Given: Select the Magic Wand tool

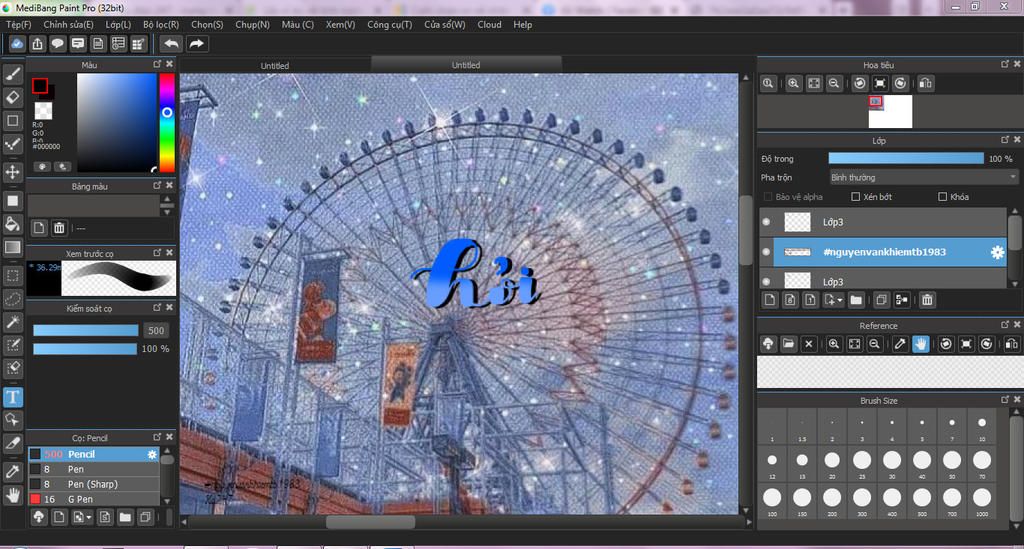Looking at the screenshot, I should click(x=12, y=322).
